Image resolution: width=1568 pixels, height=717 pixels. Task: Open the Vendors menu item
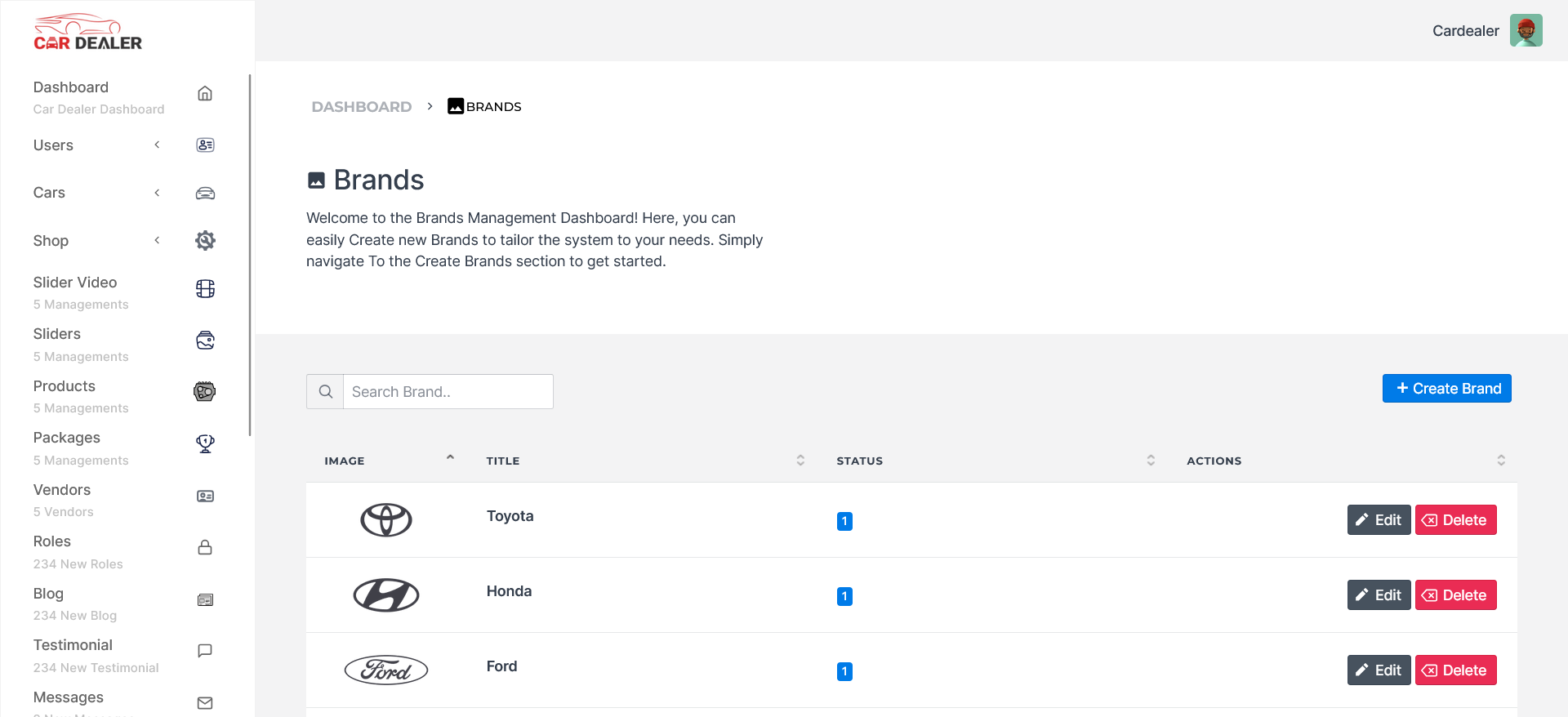point(62,490)
